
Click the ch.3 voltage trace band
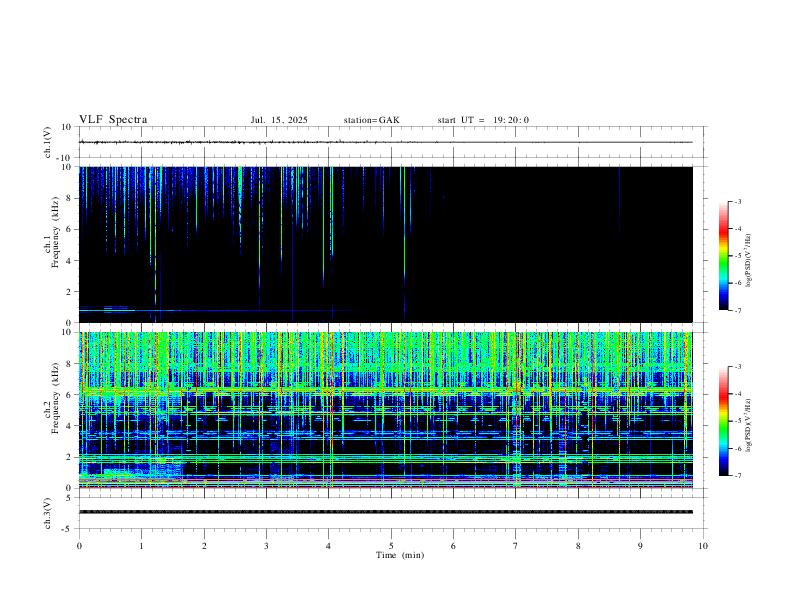(x=385, y=512)
